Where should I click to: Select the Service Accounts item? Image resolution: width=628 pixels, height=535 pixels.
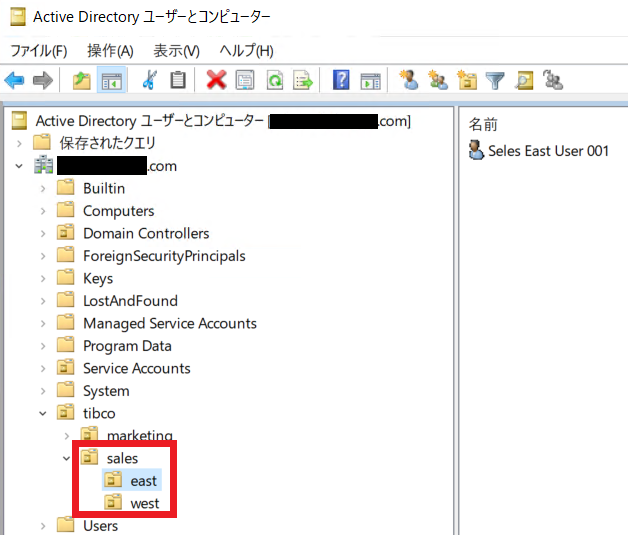pyautogui.click(x=137, y=368)
